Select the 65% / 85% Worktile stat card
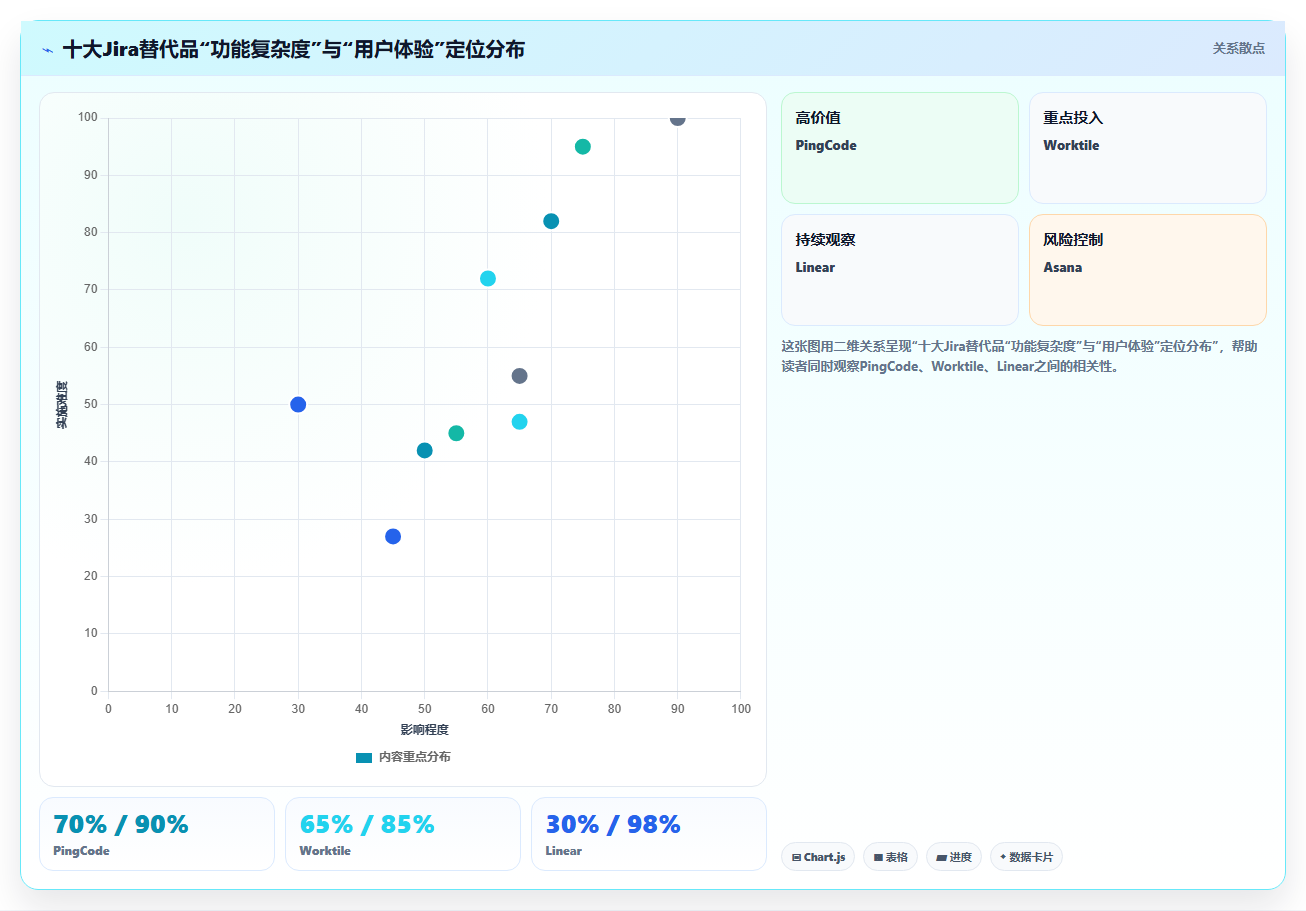 403,834
